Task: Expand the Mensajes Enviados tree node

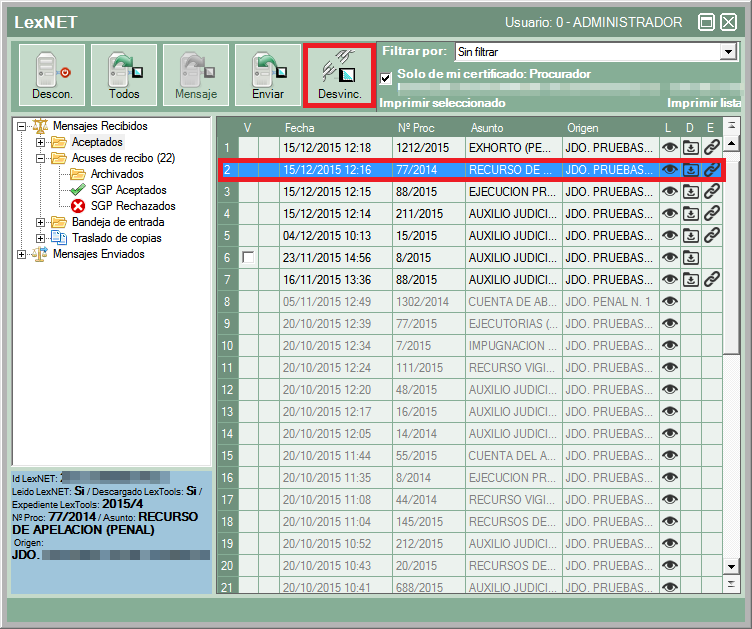Action: pyautogui.click(x=21, y=254)
